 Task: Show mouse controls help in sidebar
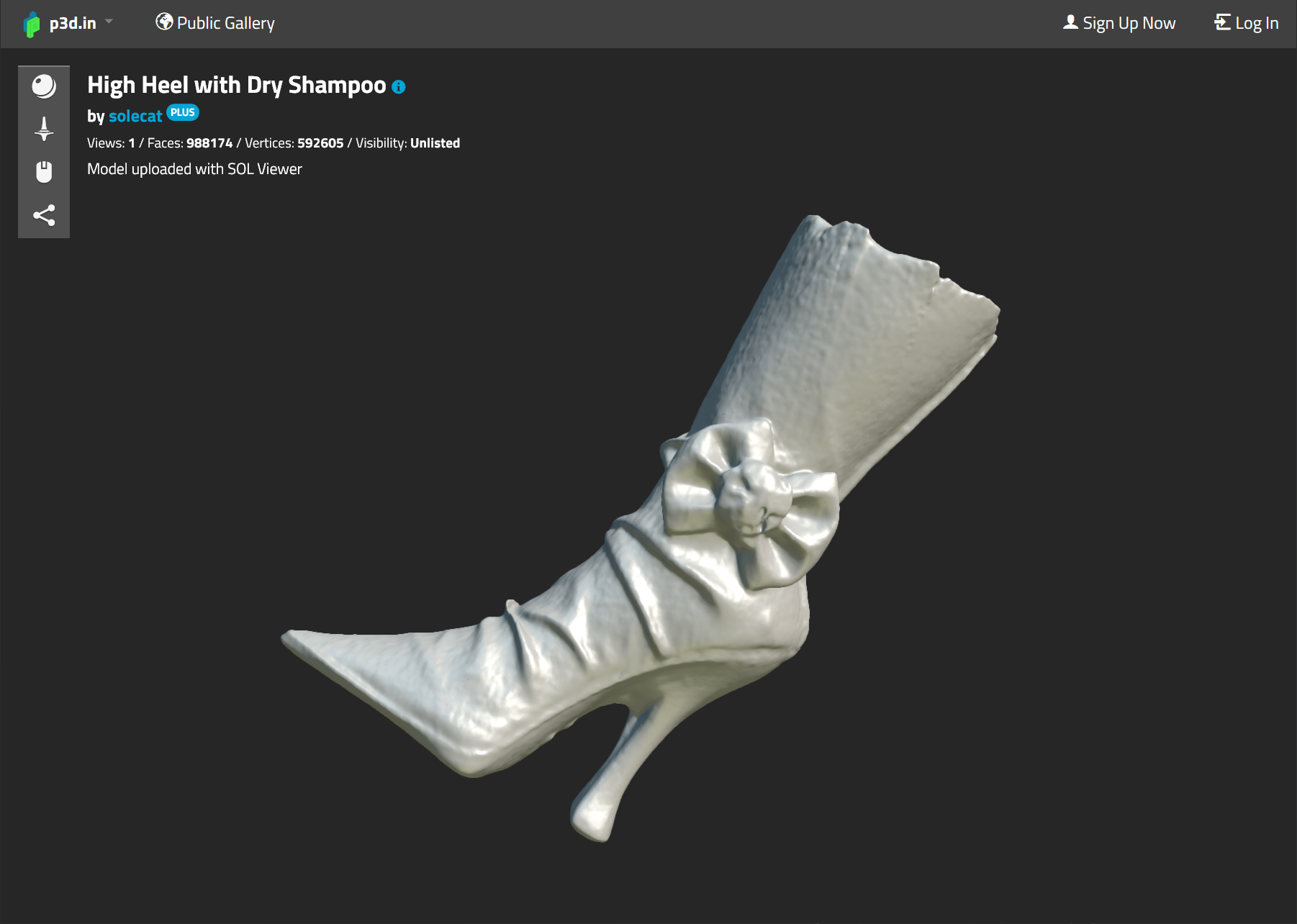[44, 172]
